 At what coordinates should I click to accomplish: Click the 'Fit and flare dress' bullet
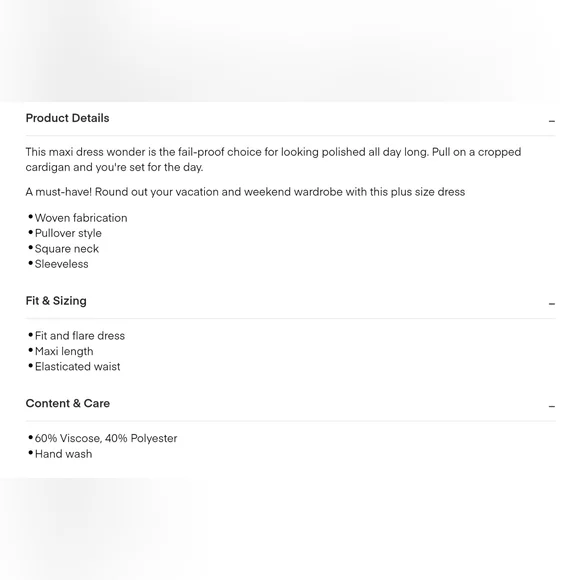[80, 336]
